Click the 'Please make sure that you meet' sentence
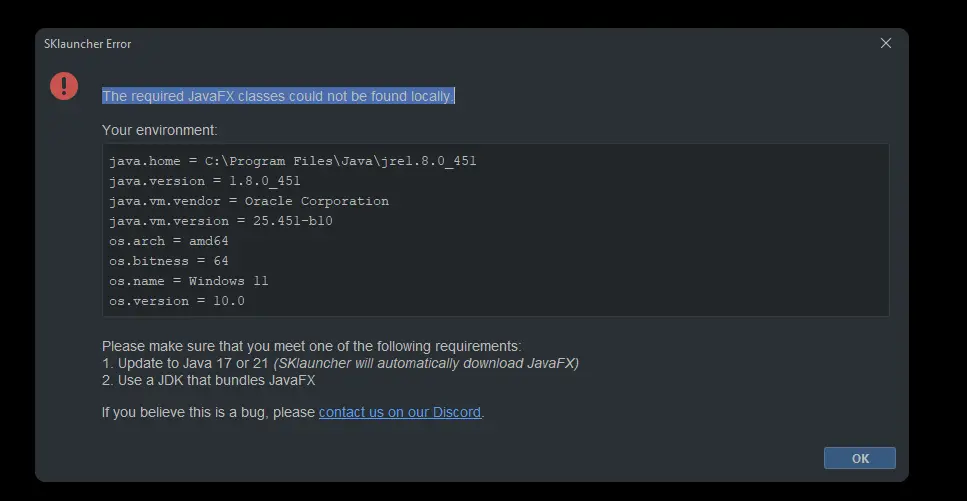Viewport: 967px width, 501px height. tap(311, 346)
